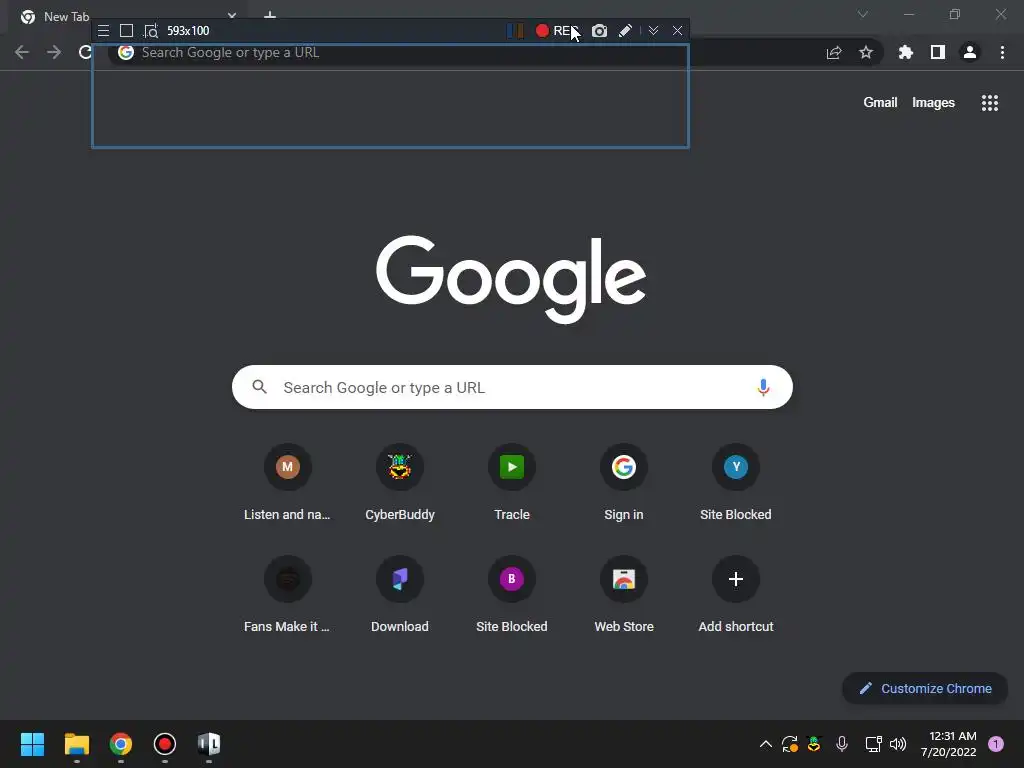Open Windows Start menu
This screenshot has width=1024, height=768.
click(x=33, y=744)
